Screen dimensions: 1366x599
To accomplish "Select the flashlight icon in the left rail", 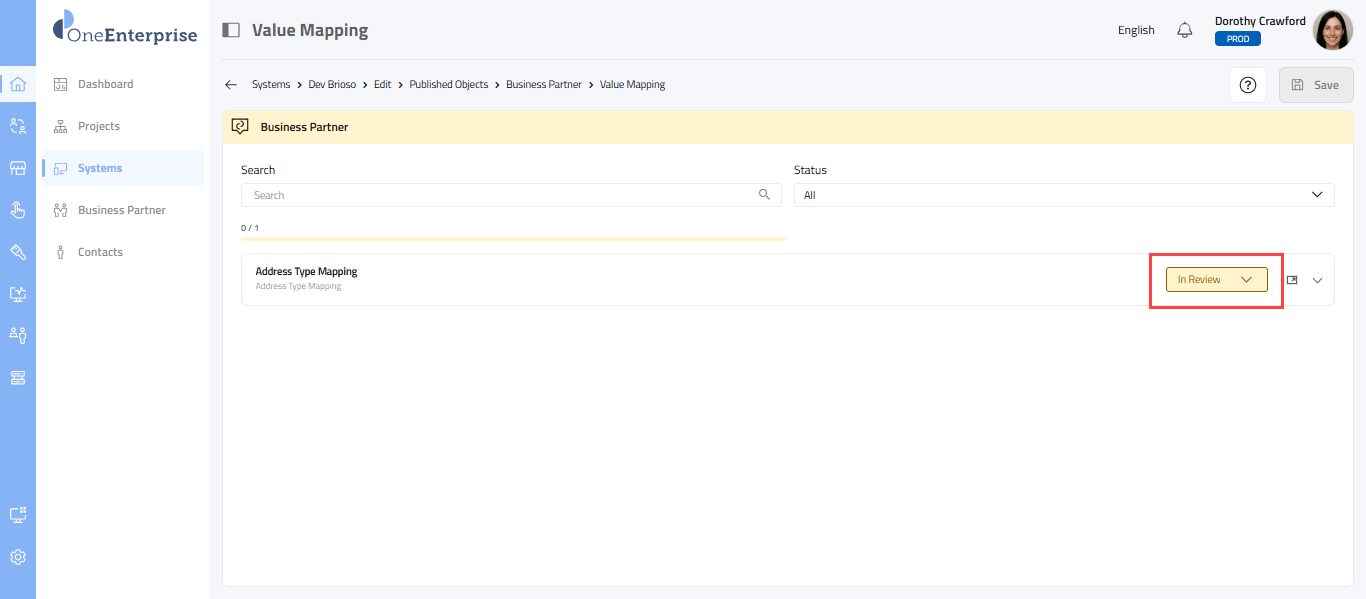I will point(18,251).
